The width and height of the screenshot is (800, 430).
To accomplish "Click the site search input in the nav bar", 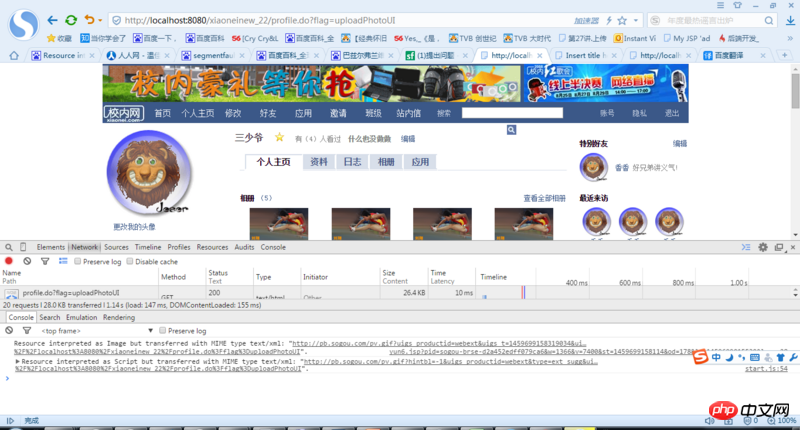I will point(512,113).
